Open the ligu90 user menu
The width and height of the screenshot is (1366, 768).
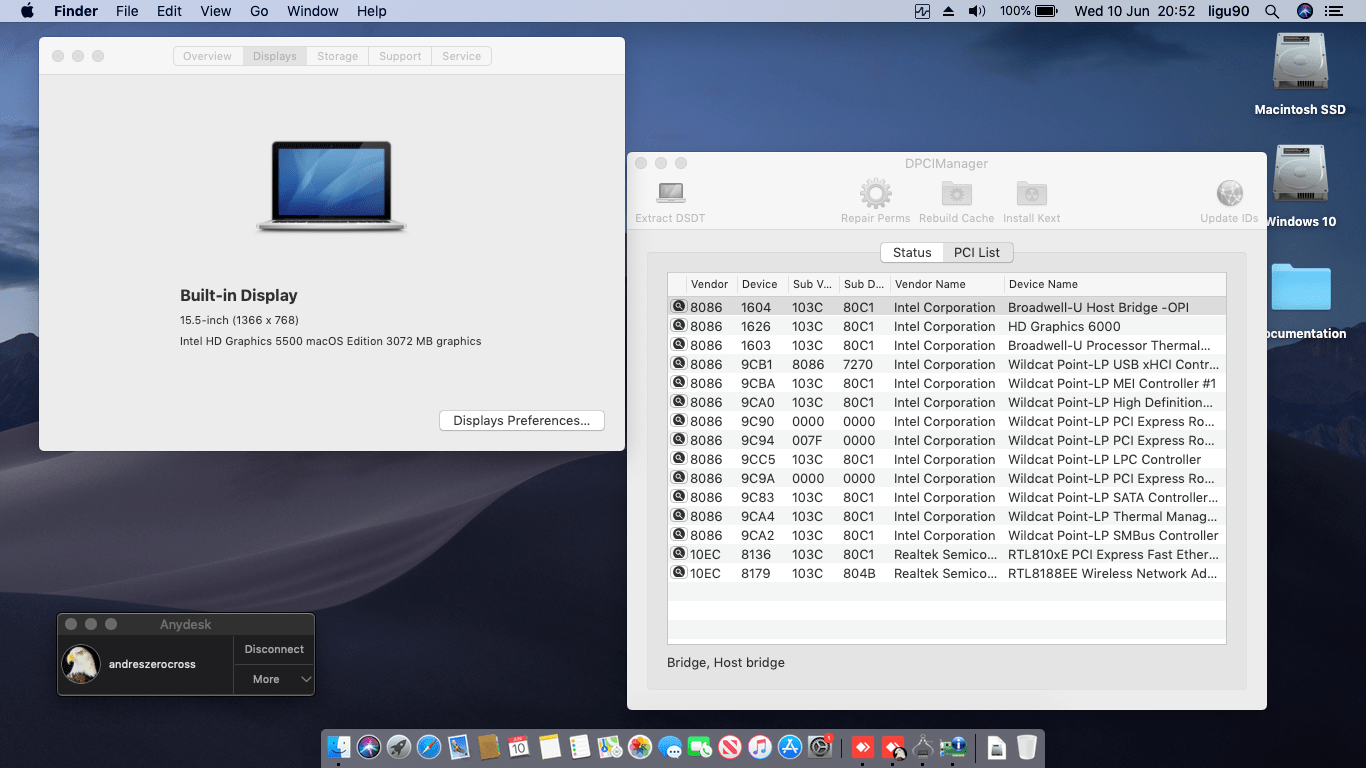tap(1230, 11)
